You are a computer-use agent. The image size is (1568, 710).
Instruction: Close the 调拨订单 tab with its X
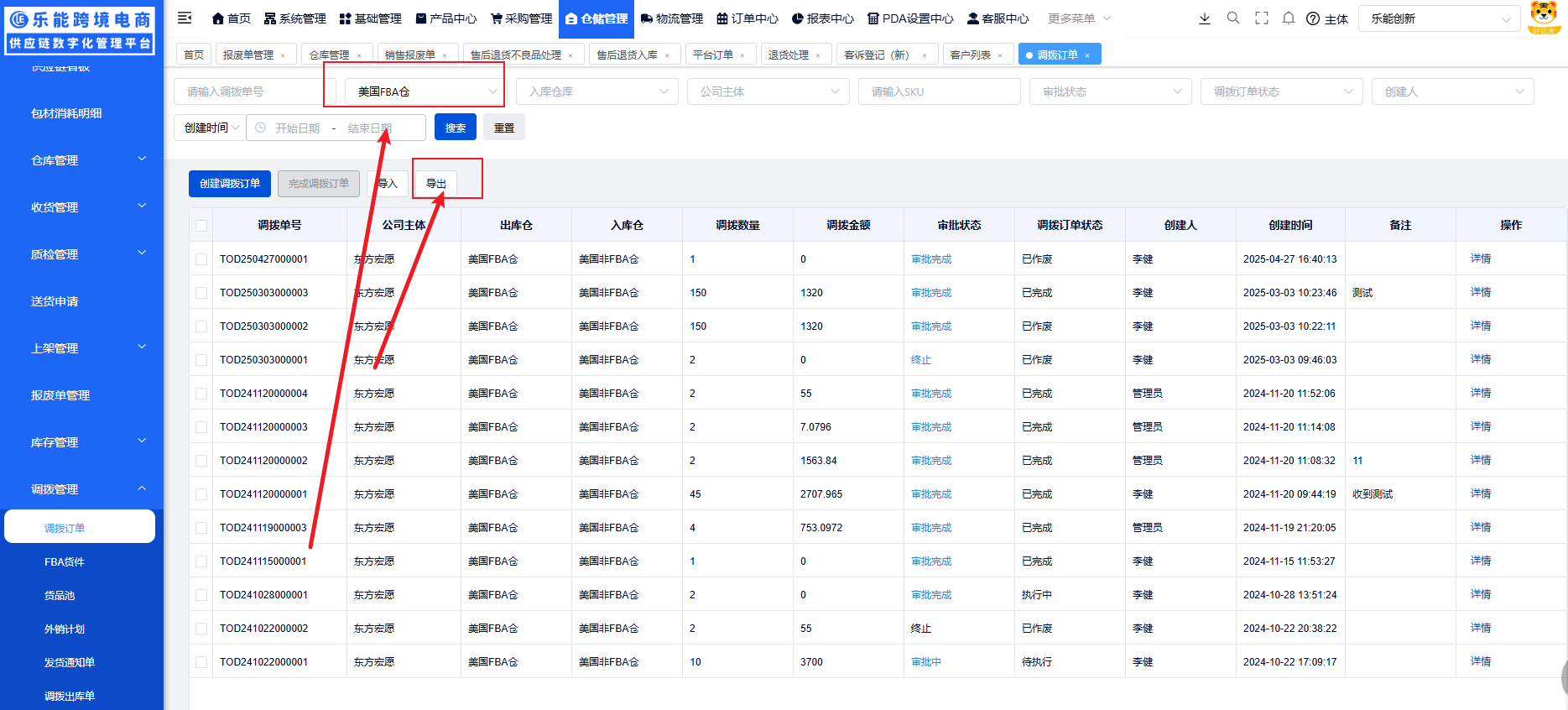[x=1087, y=55]
